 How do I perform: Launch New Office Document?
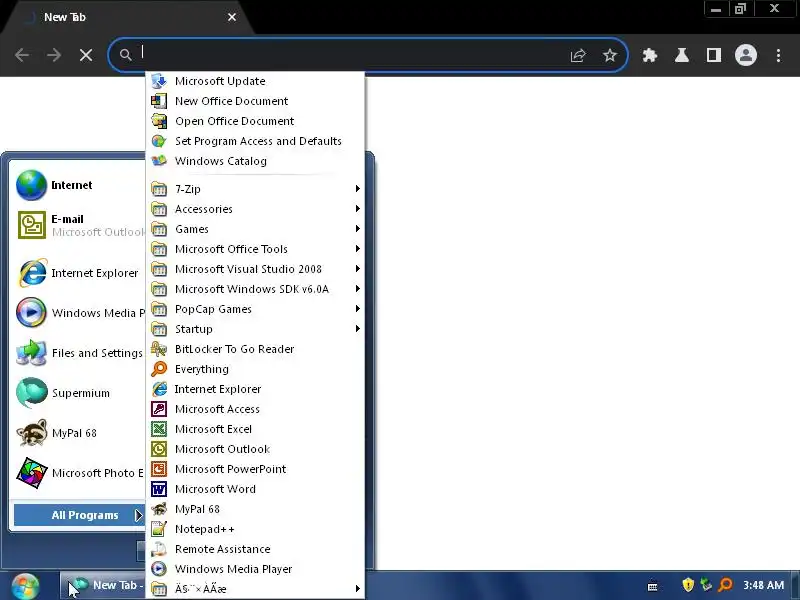pos(255,101)
